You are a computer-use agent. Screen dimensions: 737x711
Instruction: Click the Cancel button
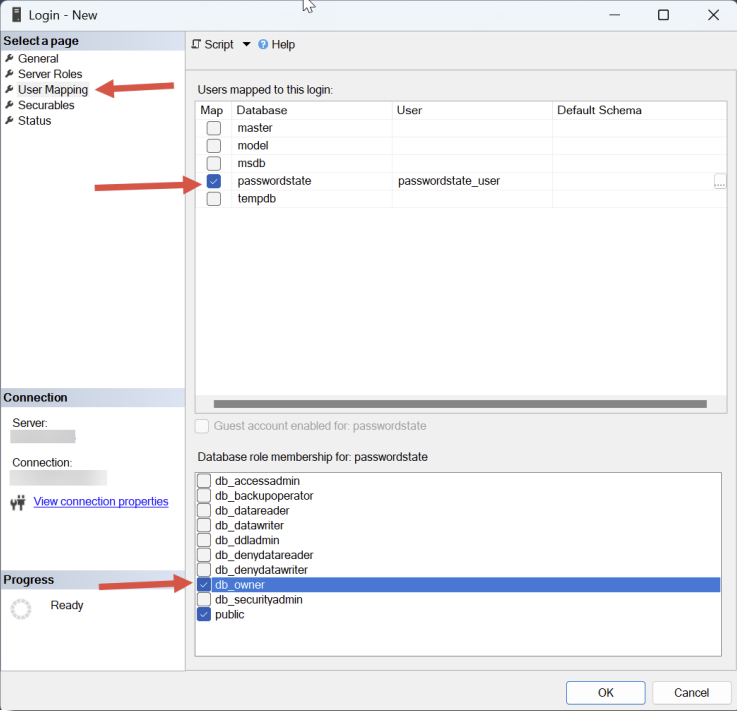691,693
